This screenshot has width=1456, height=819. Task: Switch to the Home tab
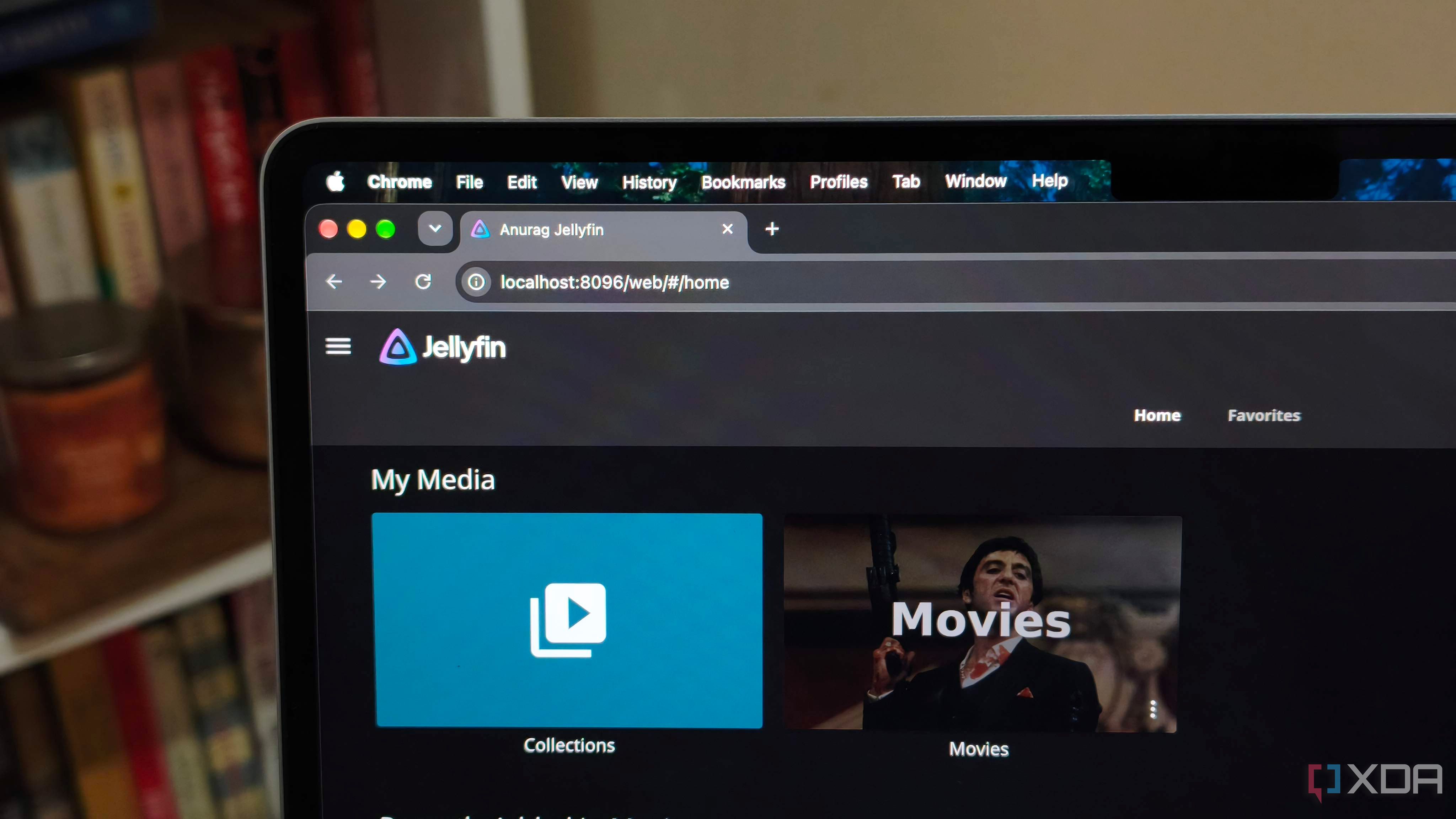click(x=1157, y=416)
